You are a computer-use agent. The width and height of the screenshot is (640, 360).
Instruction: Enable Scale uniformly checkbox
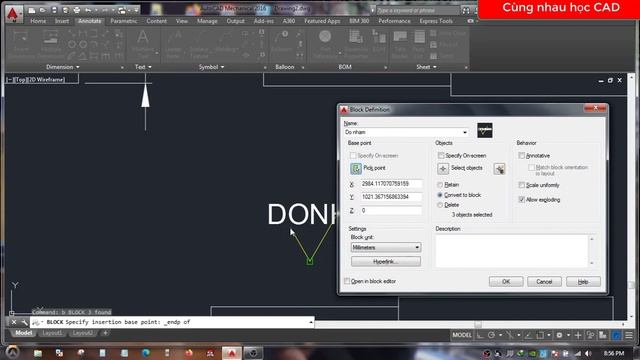click(522, 185)
